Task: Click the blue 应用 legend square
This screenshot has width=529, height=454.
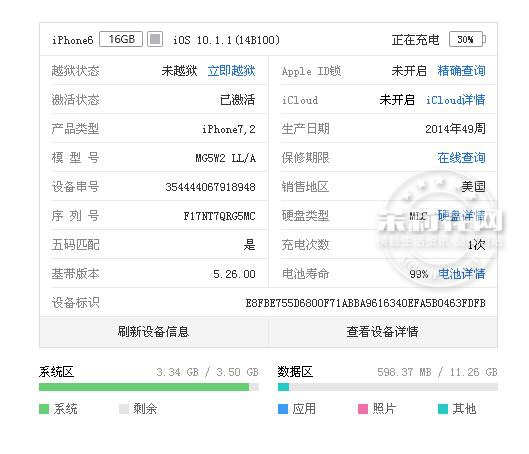Action: (283, 409)
